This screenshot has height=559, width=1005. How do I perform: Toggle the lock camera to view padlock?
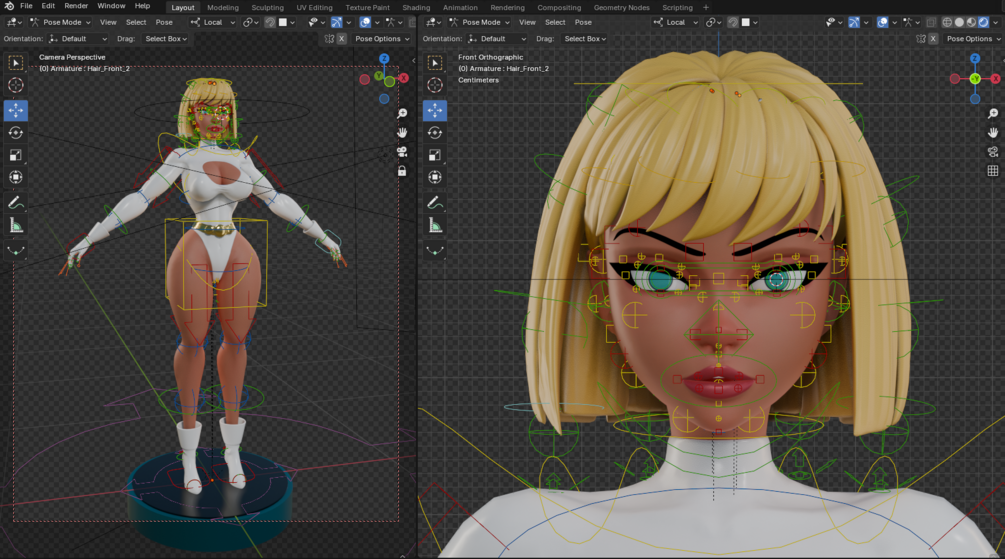(x=402, y=171)
